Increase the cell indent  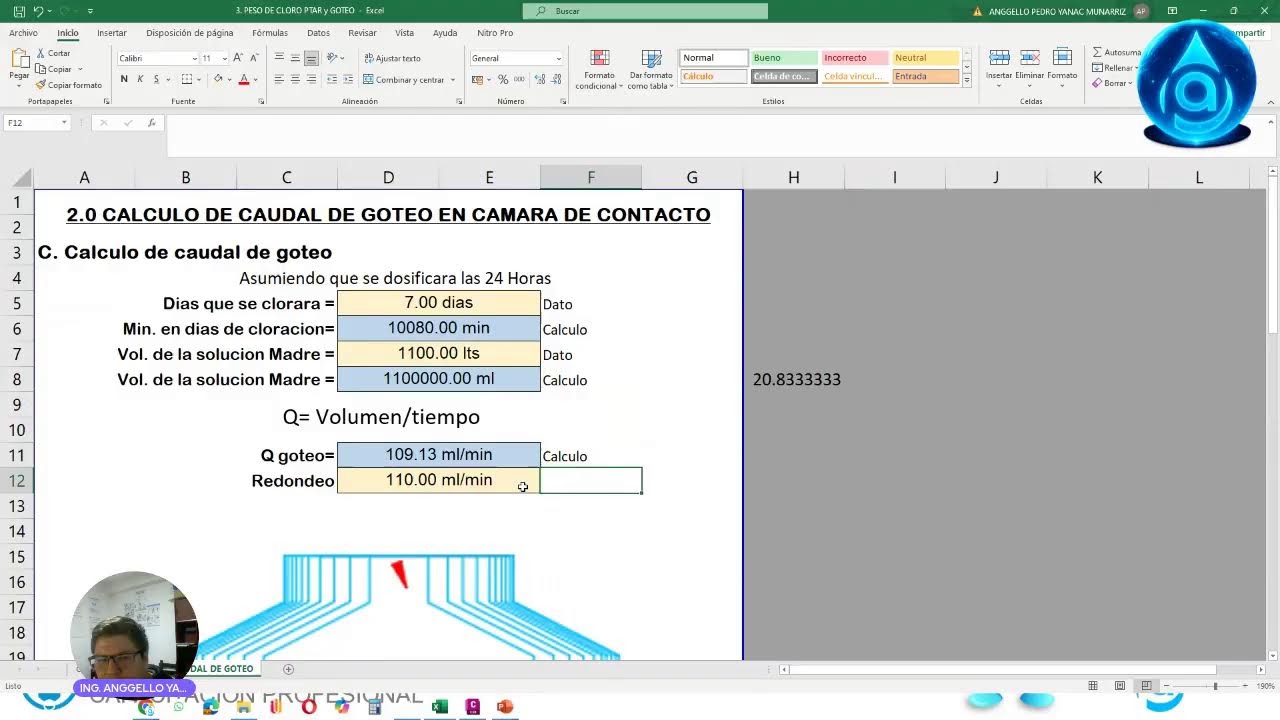click(x=347, y=79)
